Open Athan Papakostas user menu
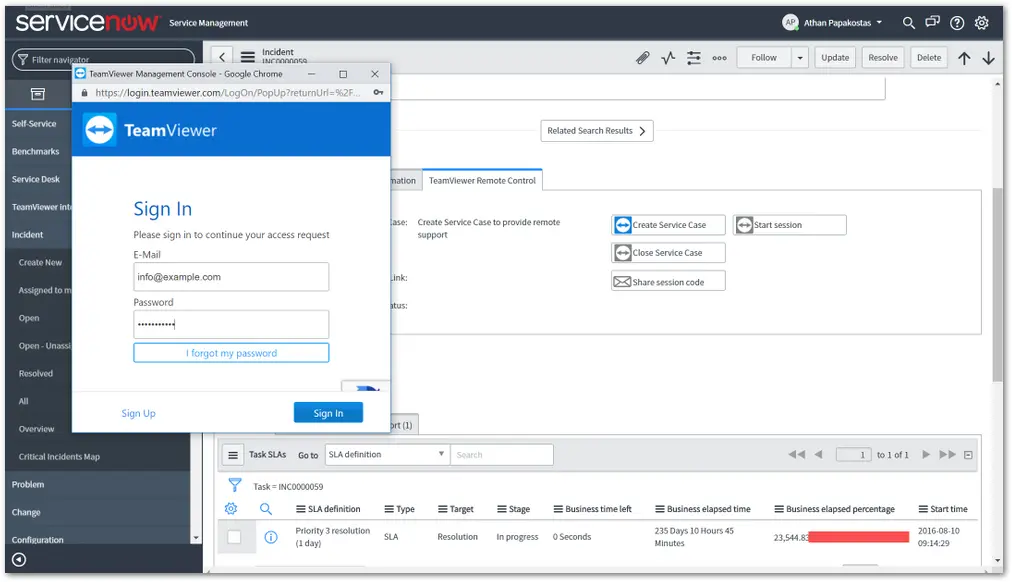 pyautogui.click(x=831, y=23)
